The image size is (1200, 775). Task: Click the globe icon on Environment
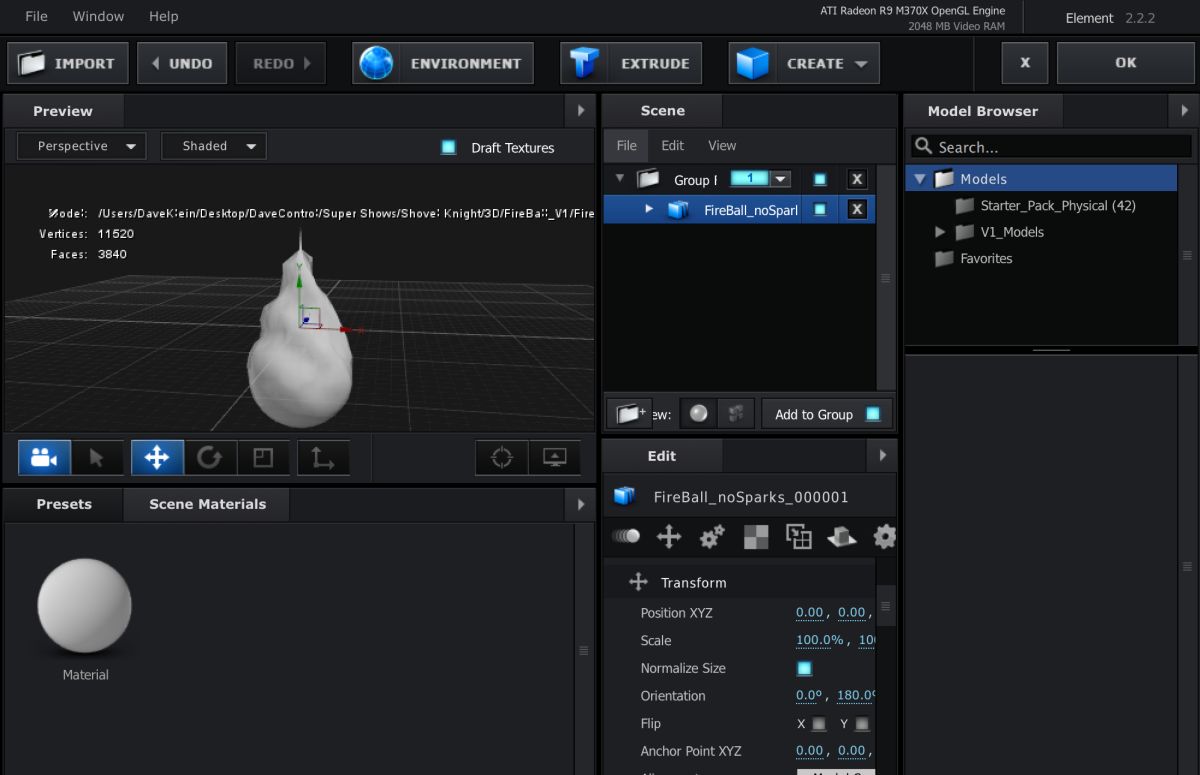click(x=377, y=63)
